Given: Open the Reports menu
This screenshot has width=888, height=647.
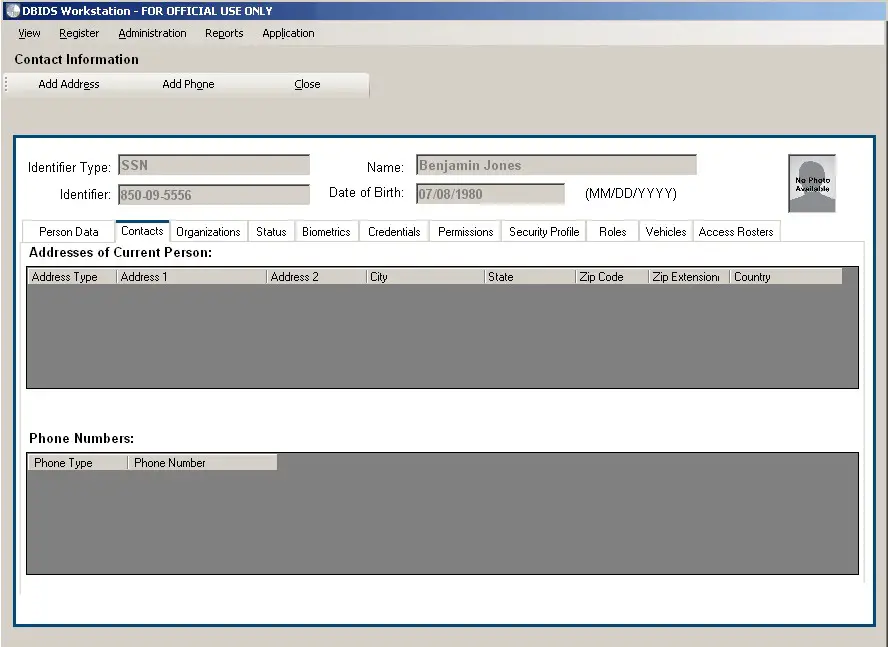Looking at the screenshot, I should tap(224, 33).
